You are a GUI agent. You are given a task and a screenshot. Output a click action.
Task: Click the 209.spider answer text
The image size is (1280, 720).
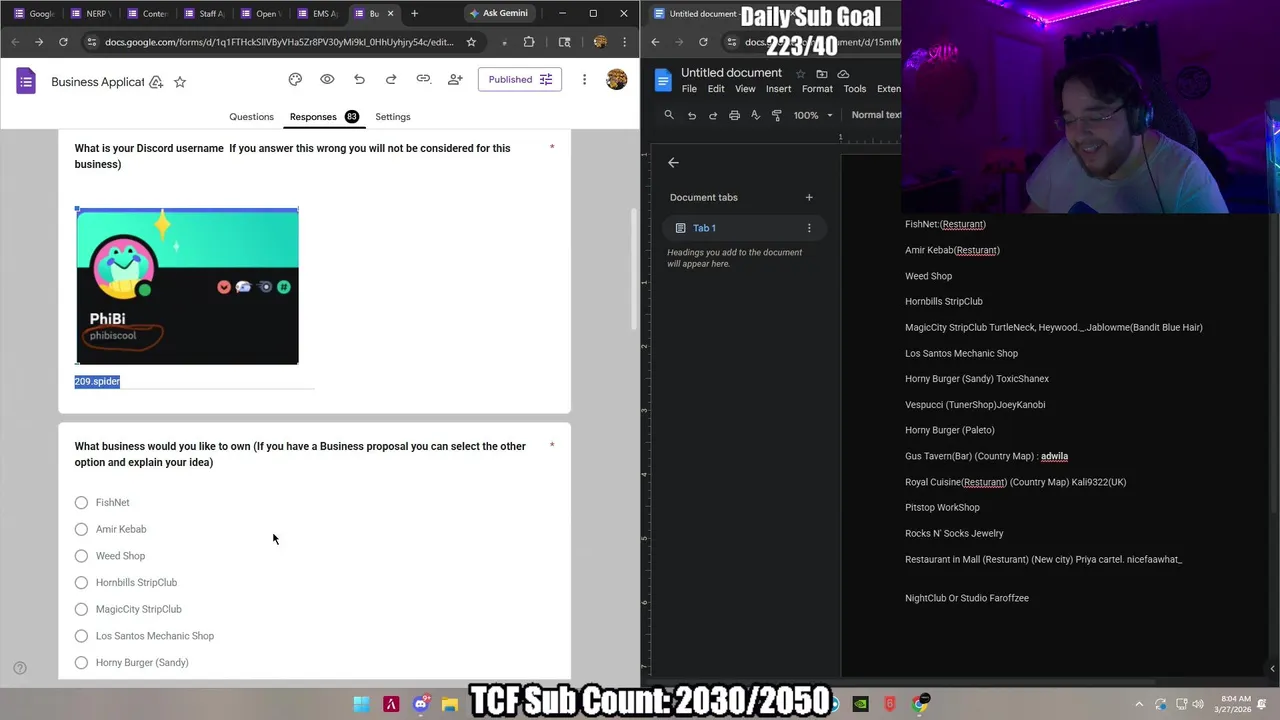97,381
